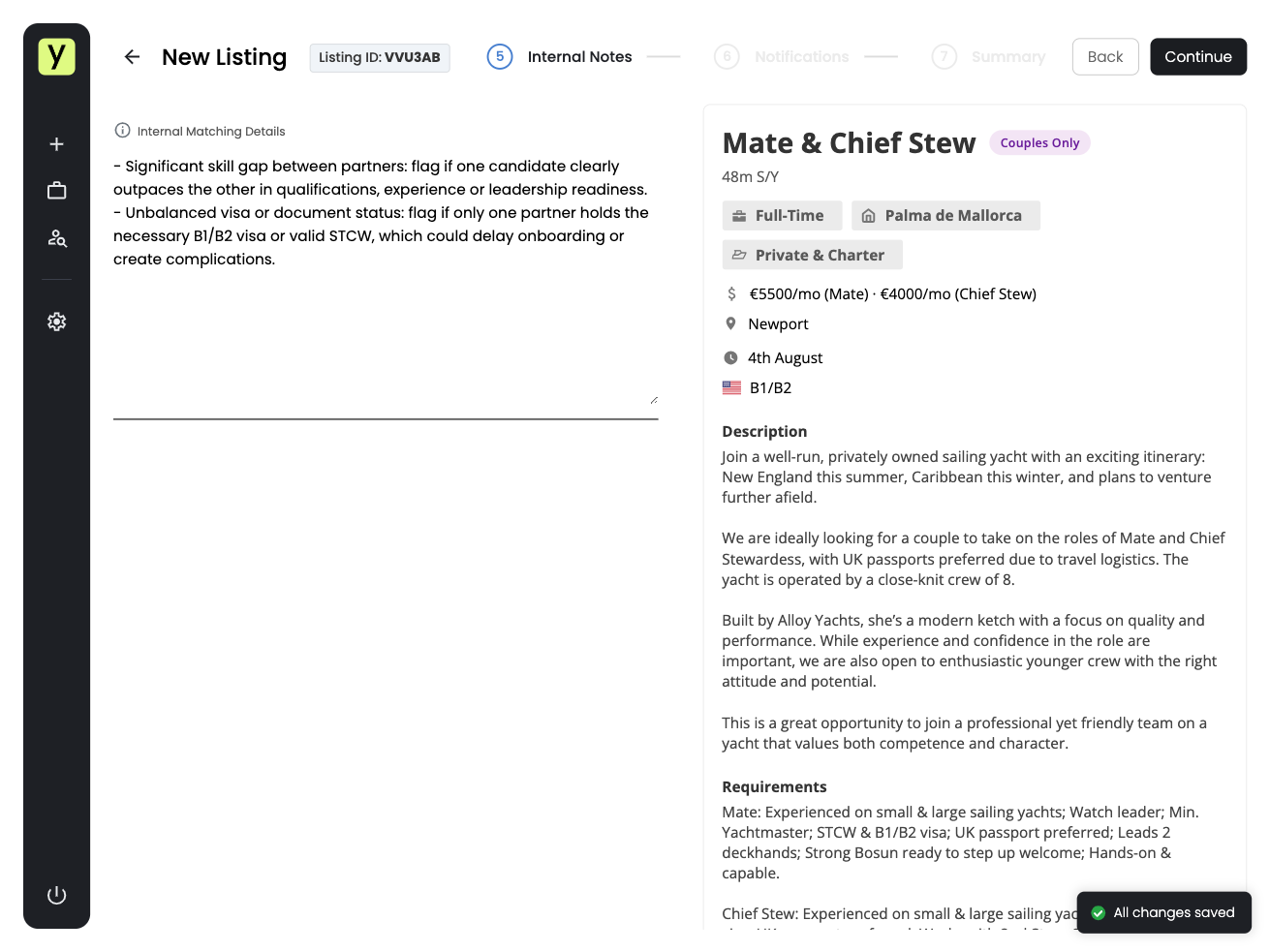This screenshot has width=1270, height=952.
Task: Click the step 5 circle indicator
Action: [500, 57]
